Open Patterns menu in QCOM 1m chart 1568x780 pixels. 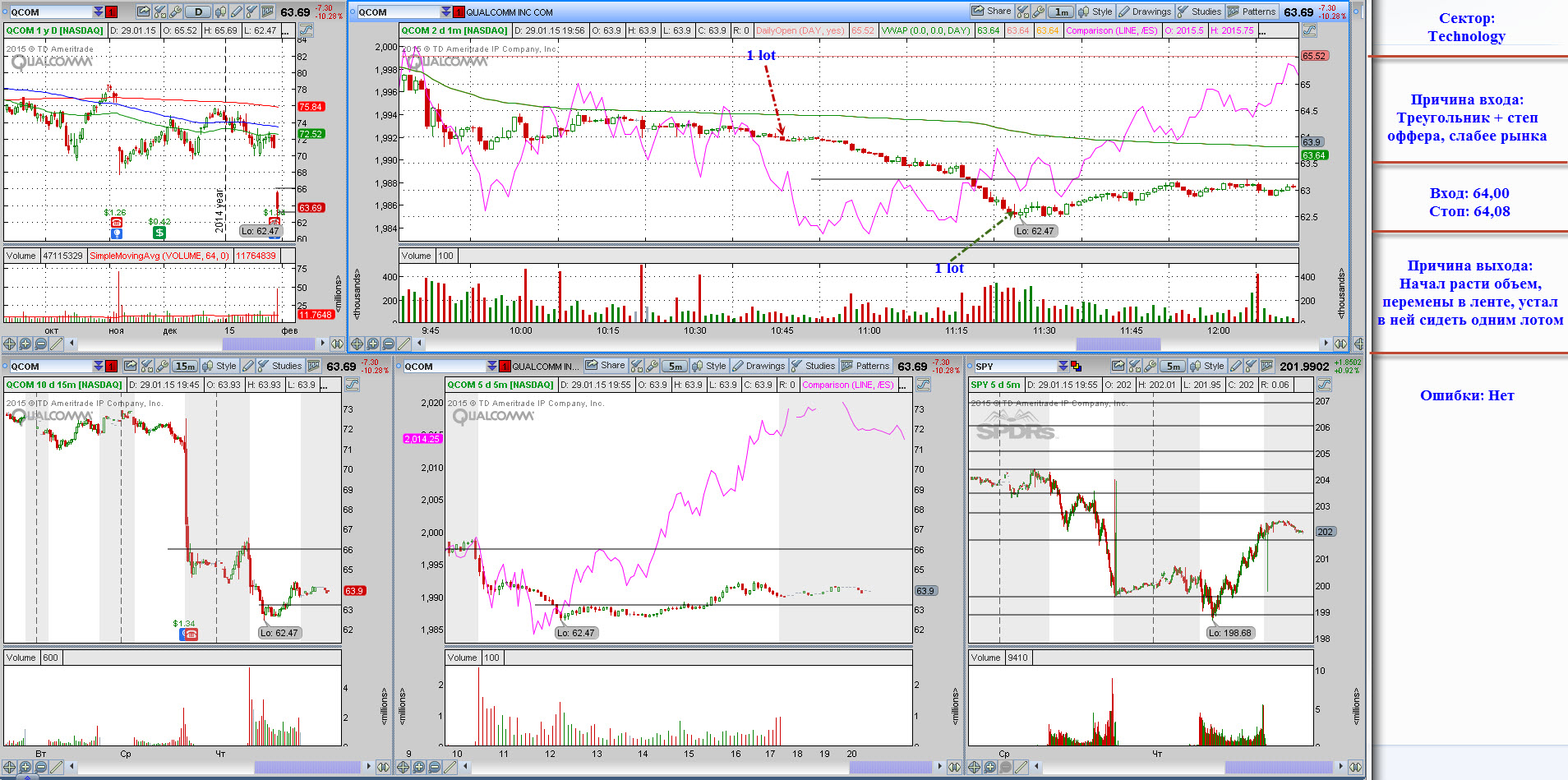1252,12
